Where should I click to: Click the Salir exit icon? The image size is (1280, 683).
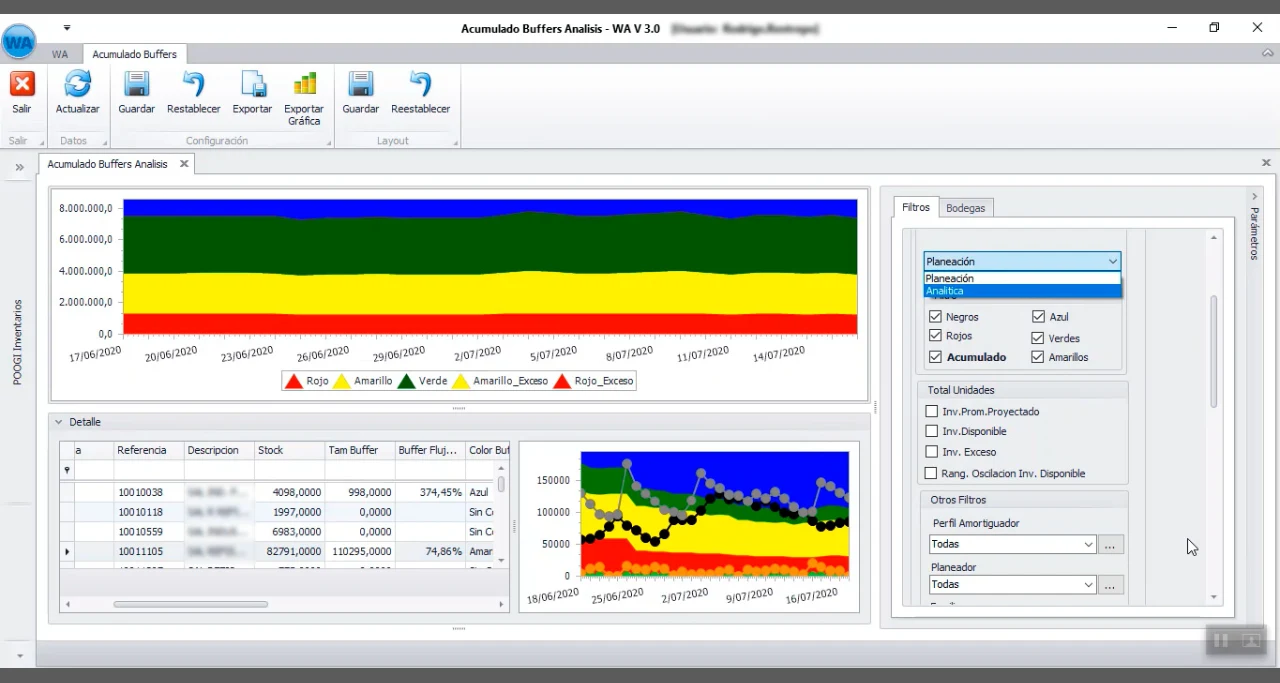tap(22, 84)
